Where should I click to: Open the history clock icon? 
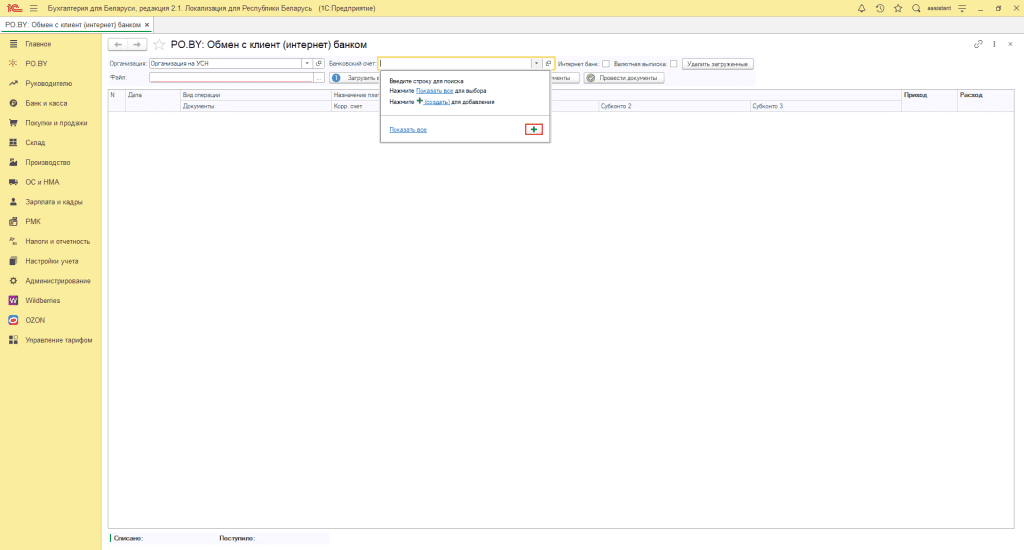coord(880,8)
